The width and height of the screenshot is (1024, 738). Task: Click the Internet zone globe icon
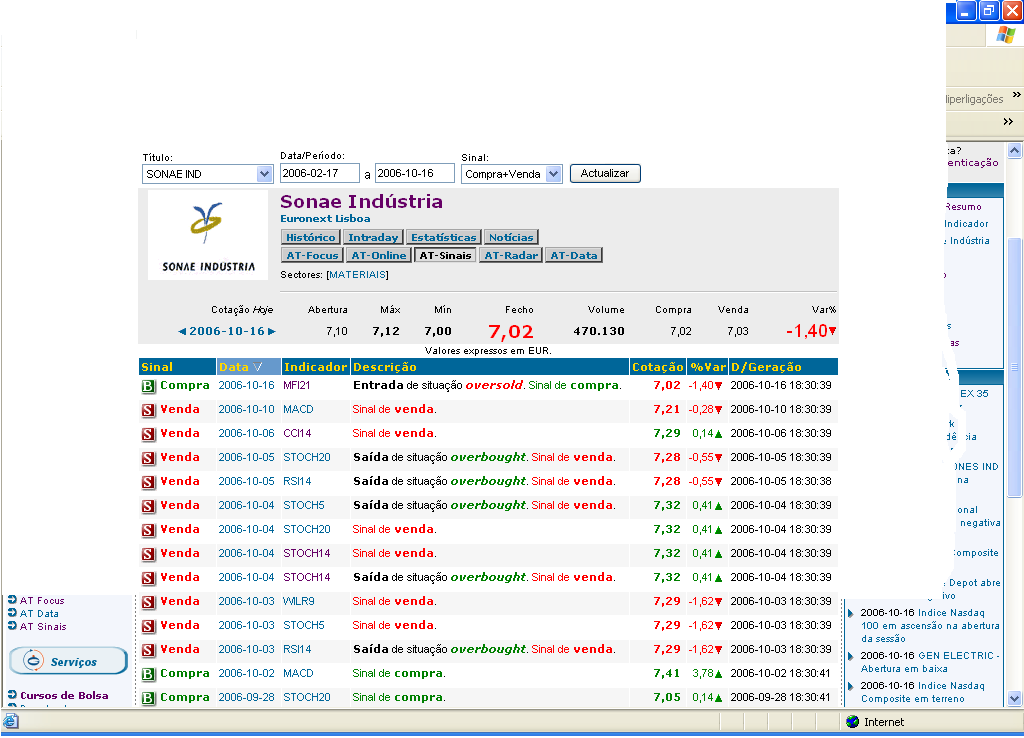[852, 722]
